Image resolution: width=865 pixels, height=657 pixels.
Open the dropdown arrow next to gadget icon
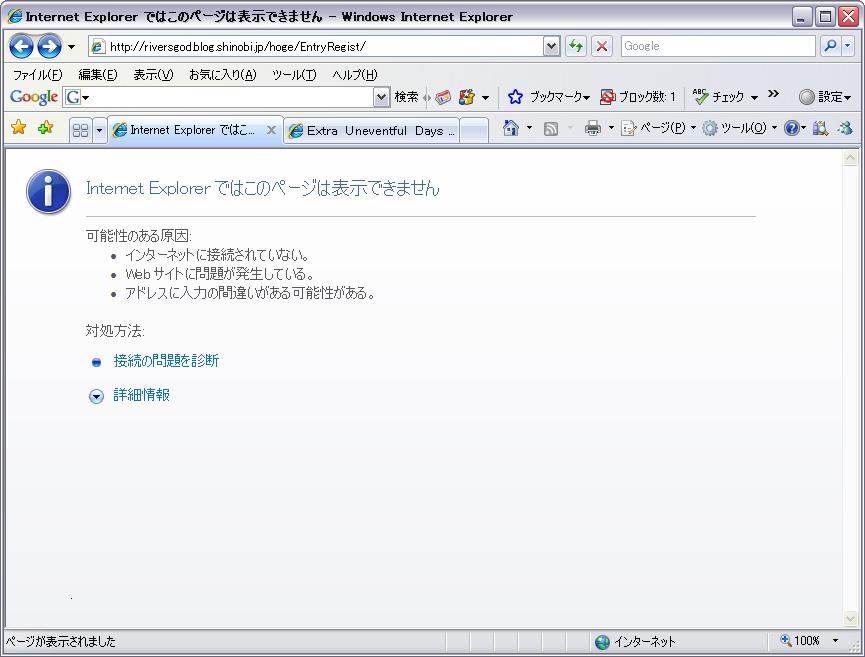point(485,98)
